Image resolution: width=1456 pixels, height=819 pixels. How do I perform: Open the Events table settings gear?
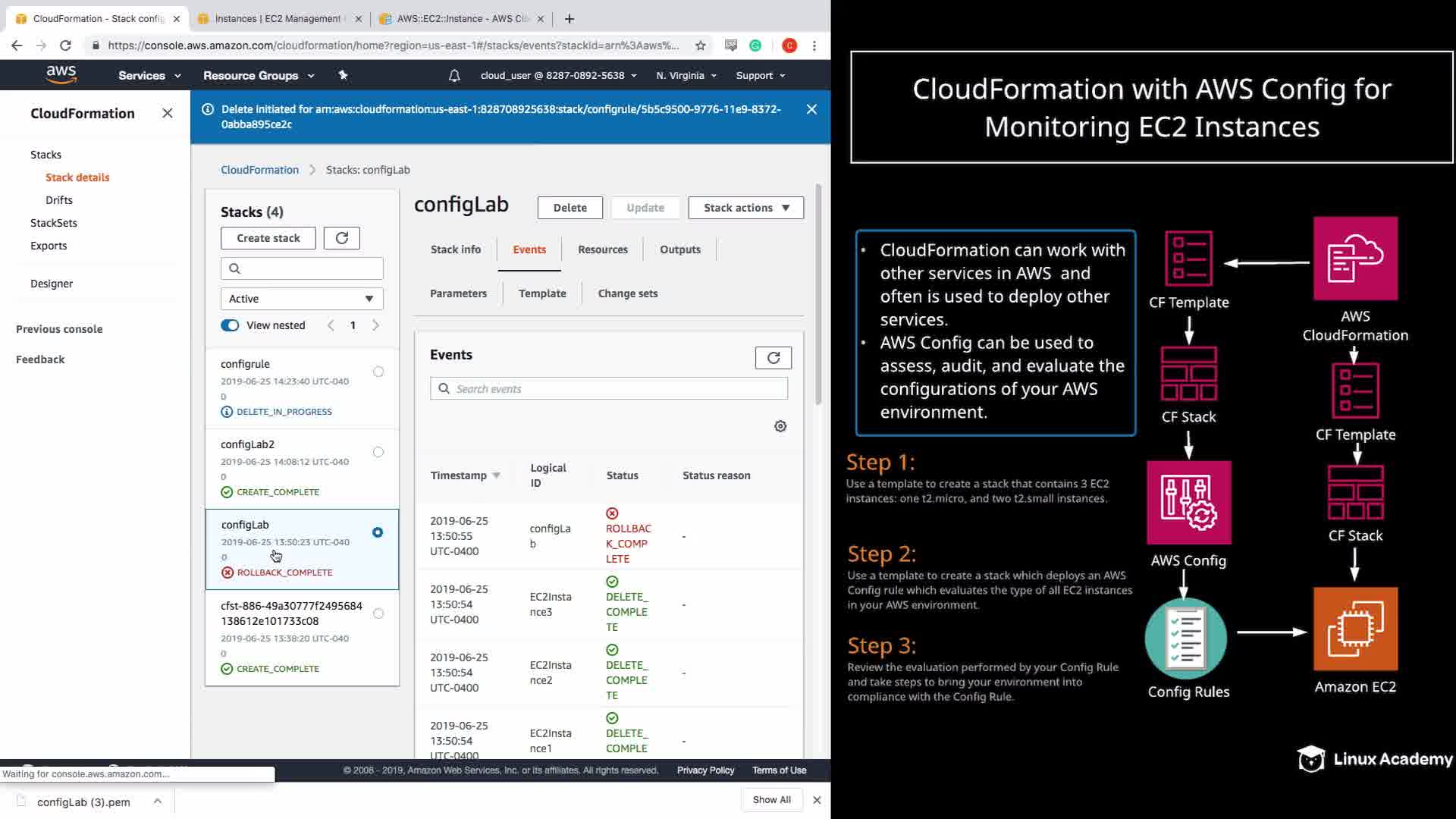click(x=780, y=426)
